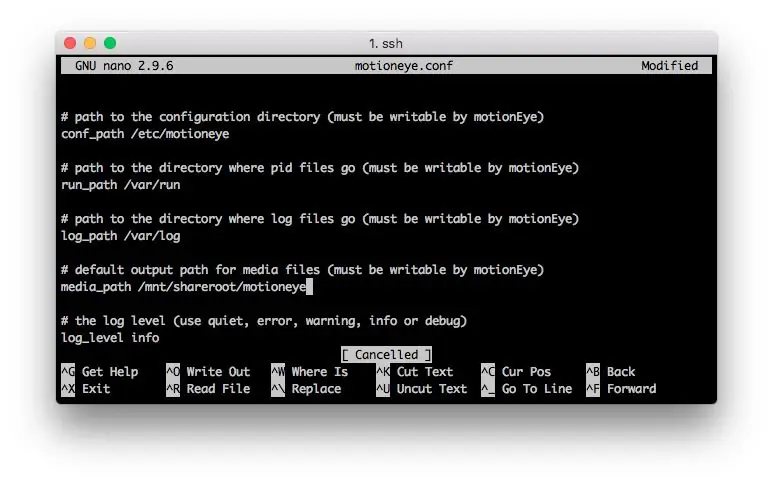Click the log level options comment line
This screenshot has width=773, height=484.
[x=264, y=321]
